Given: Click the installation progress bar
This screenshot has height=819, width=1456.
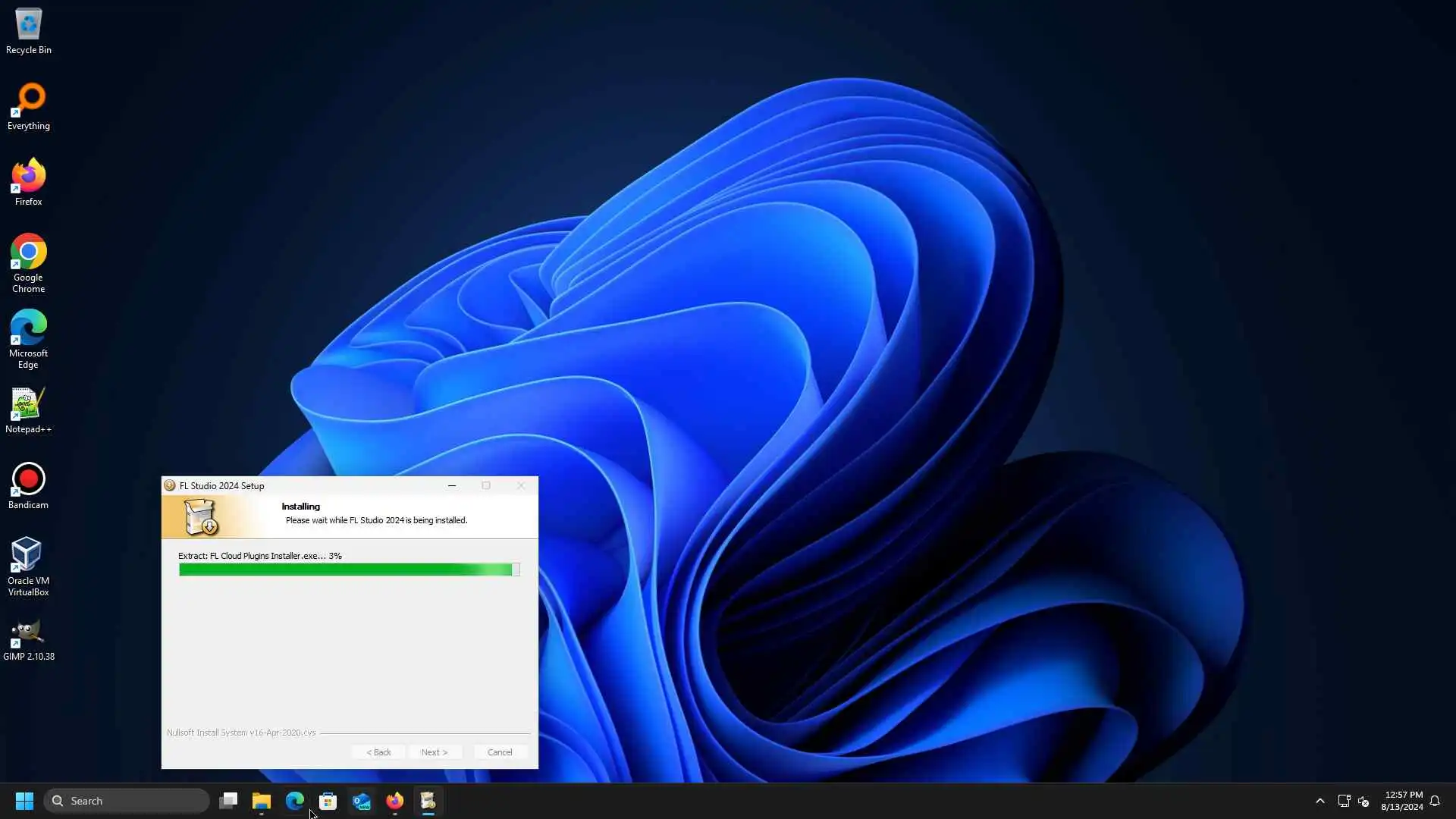Looking at the screenshot, I should click(349, 570).
